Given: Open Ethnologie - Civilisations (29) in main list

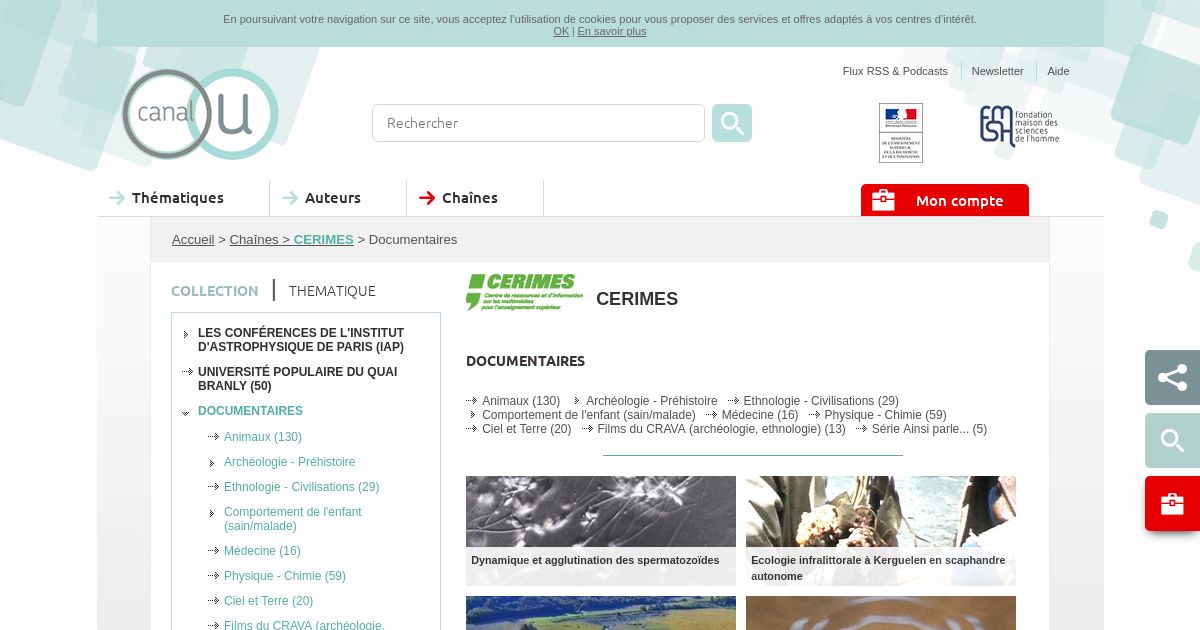Looking at the screenshot, I should click(821, 401).
